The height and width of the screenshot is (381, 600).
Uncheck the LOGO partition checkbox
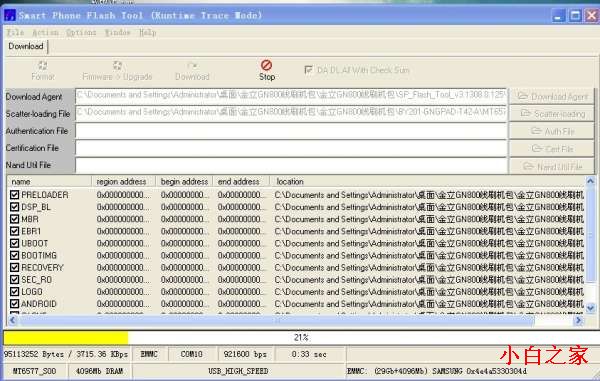(15, 291)
